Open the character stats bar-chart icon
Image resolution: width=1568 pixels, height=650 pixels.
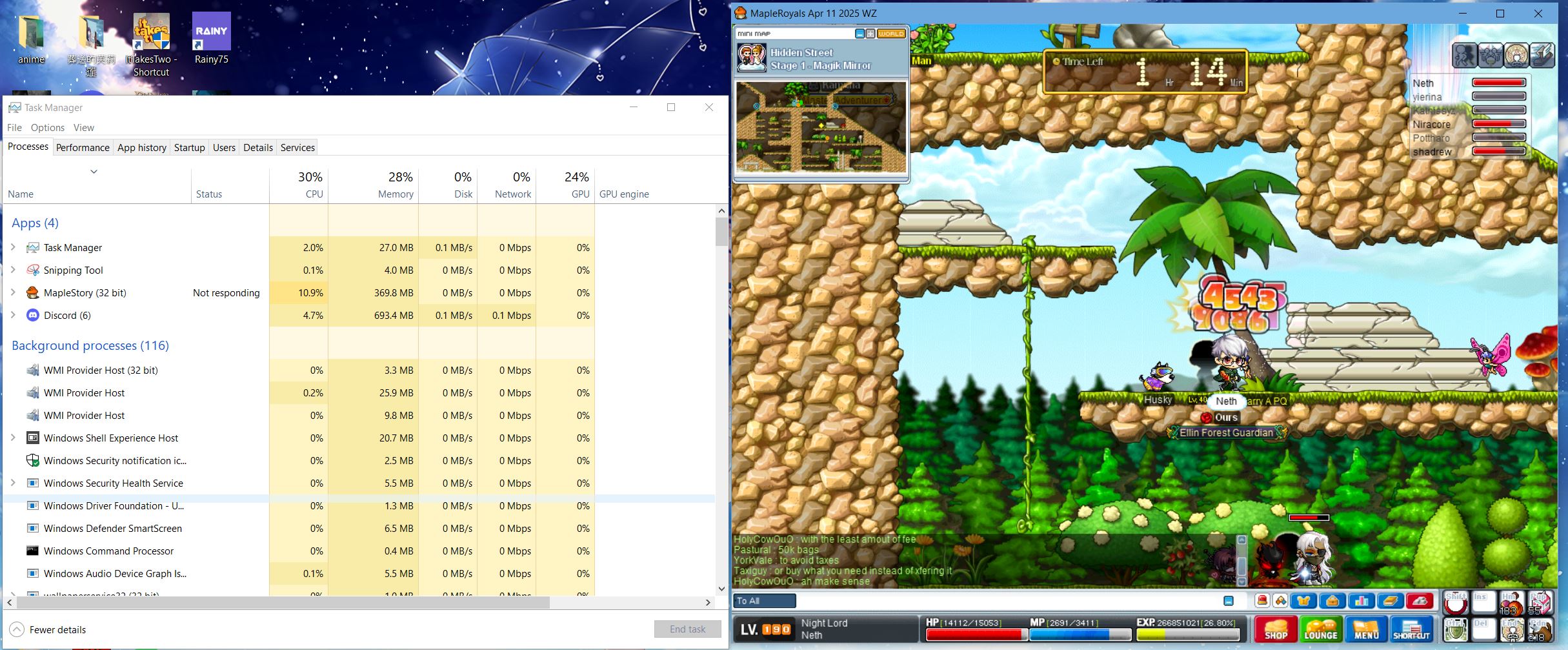1362,601
